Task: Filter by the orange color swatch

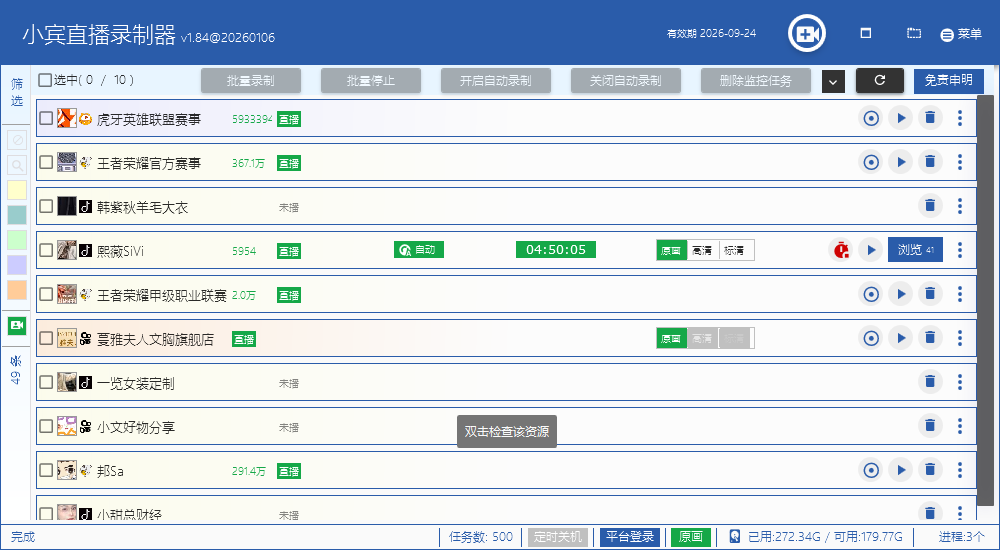Action: tap(17, 290)
